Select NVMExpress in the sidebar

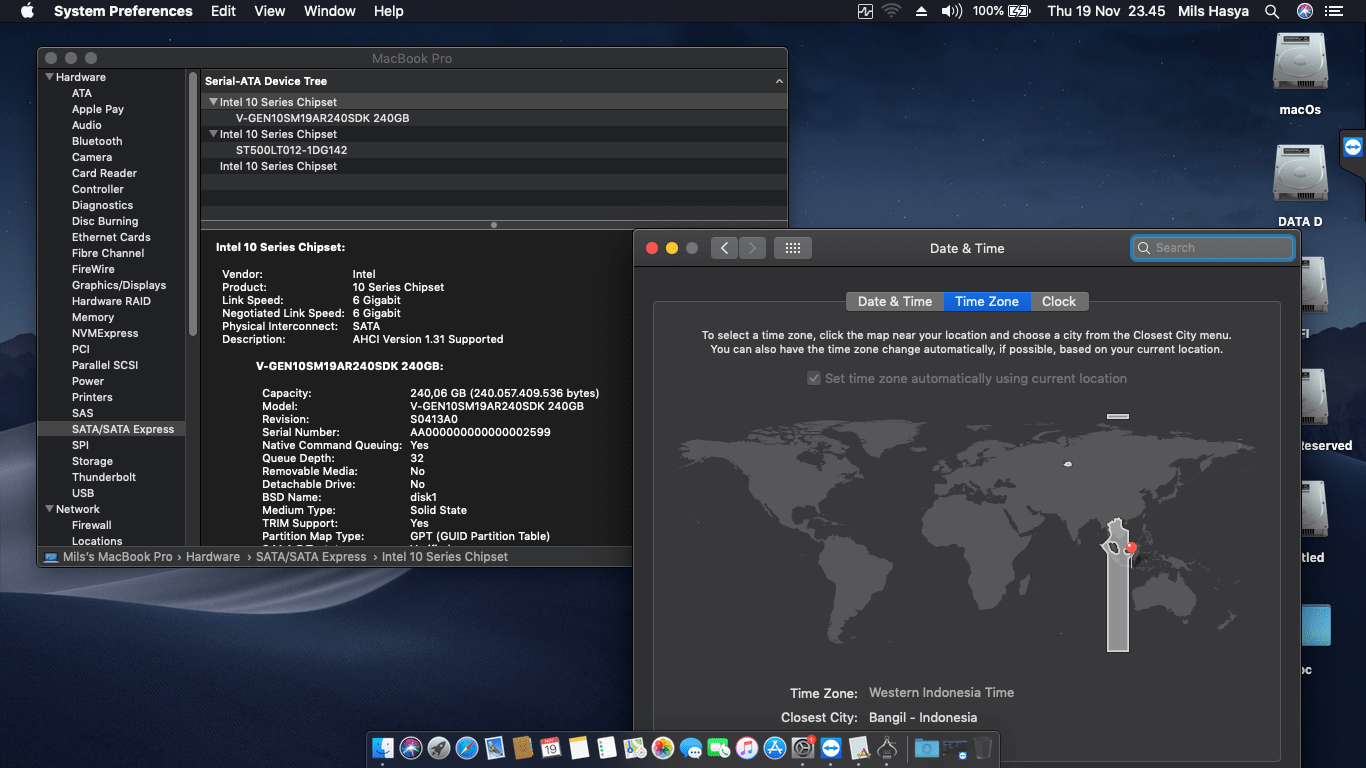point(105,333)
